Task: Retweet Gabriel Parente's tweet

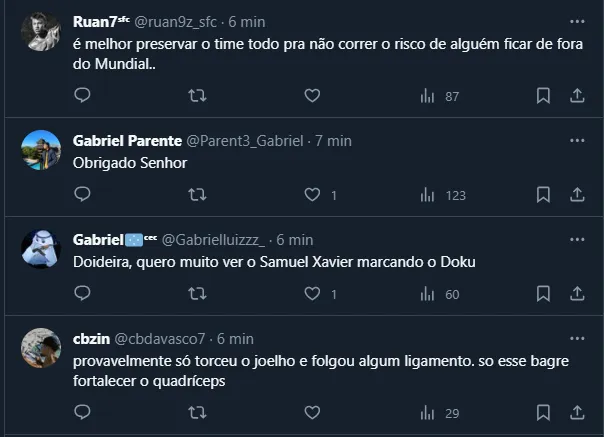Action: (198, 195)
